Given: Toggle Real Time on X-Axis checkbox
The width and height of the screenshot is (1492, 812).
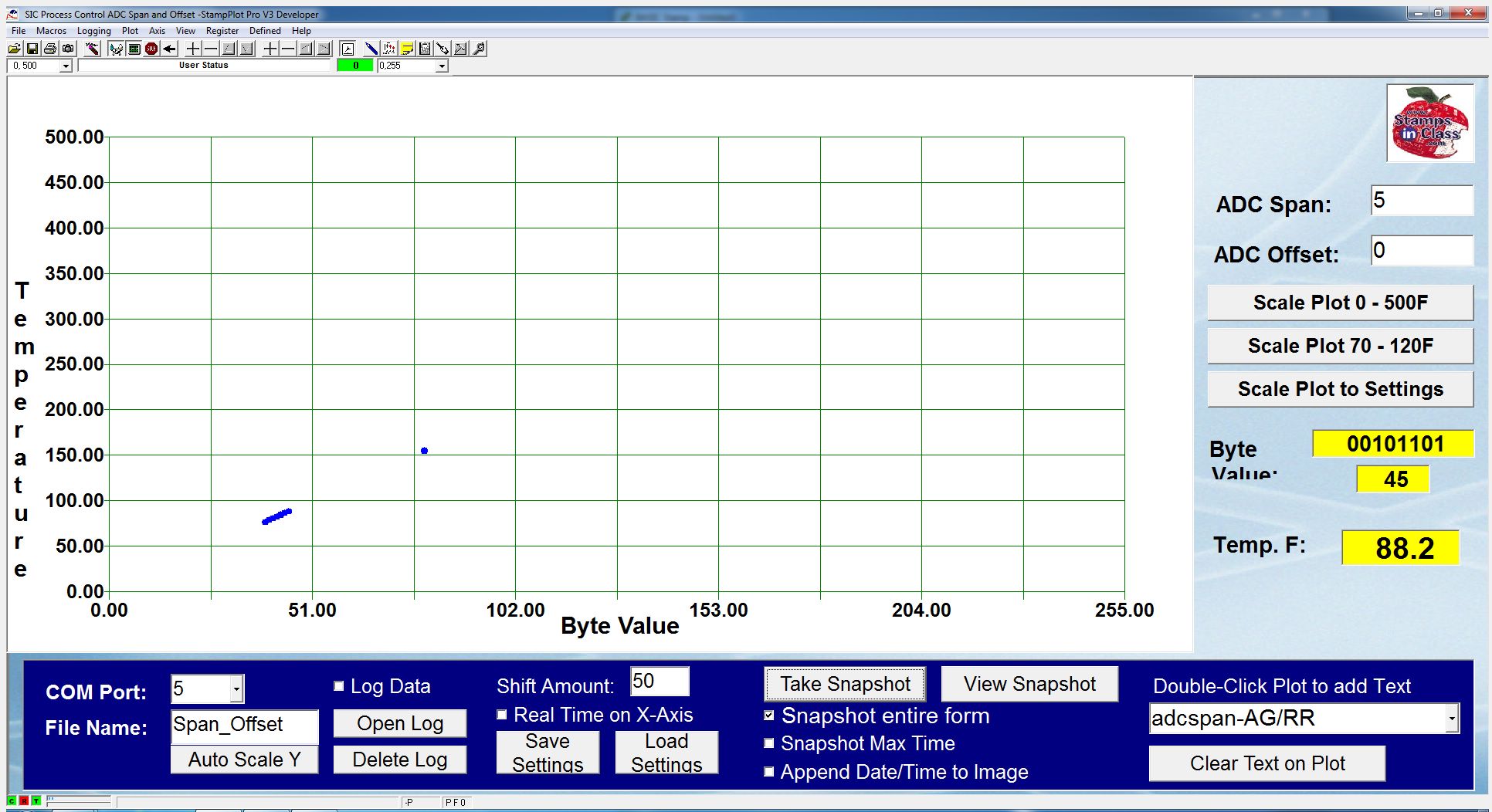Looking at the screenshot, I should click(502, 715).
